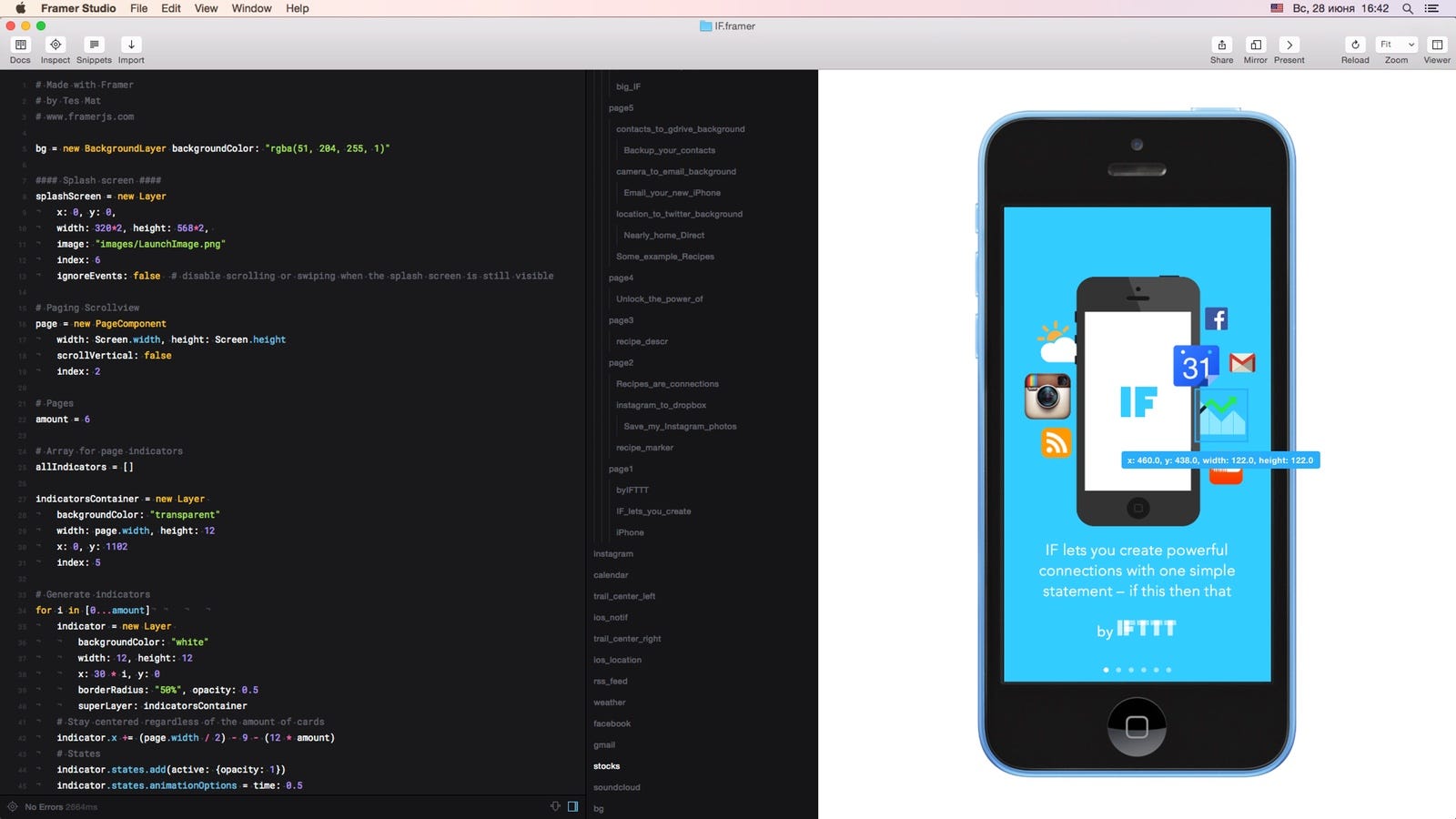Select Some_example_Recipes layer
The height and width of the screenshot is (819, 1456).
(x=664, y=257)
